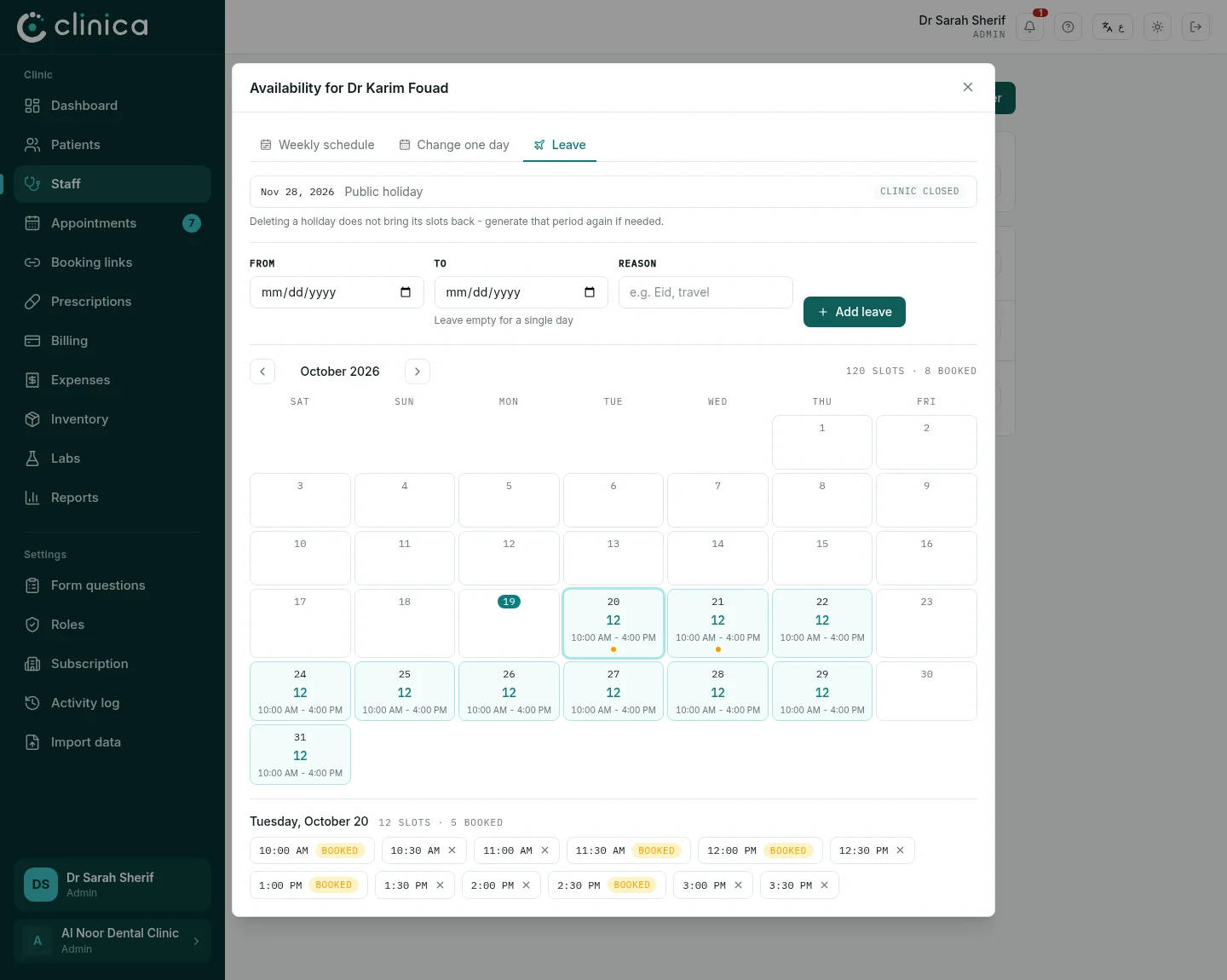Open Billing section
1227x980 pixels.
coord(112,341)
